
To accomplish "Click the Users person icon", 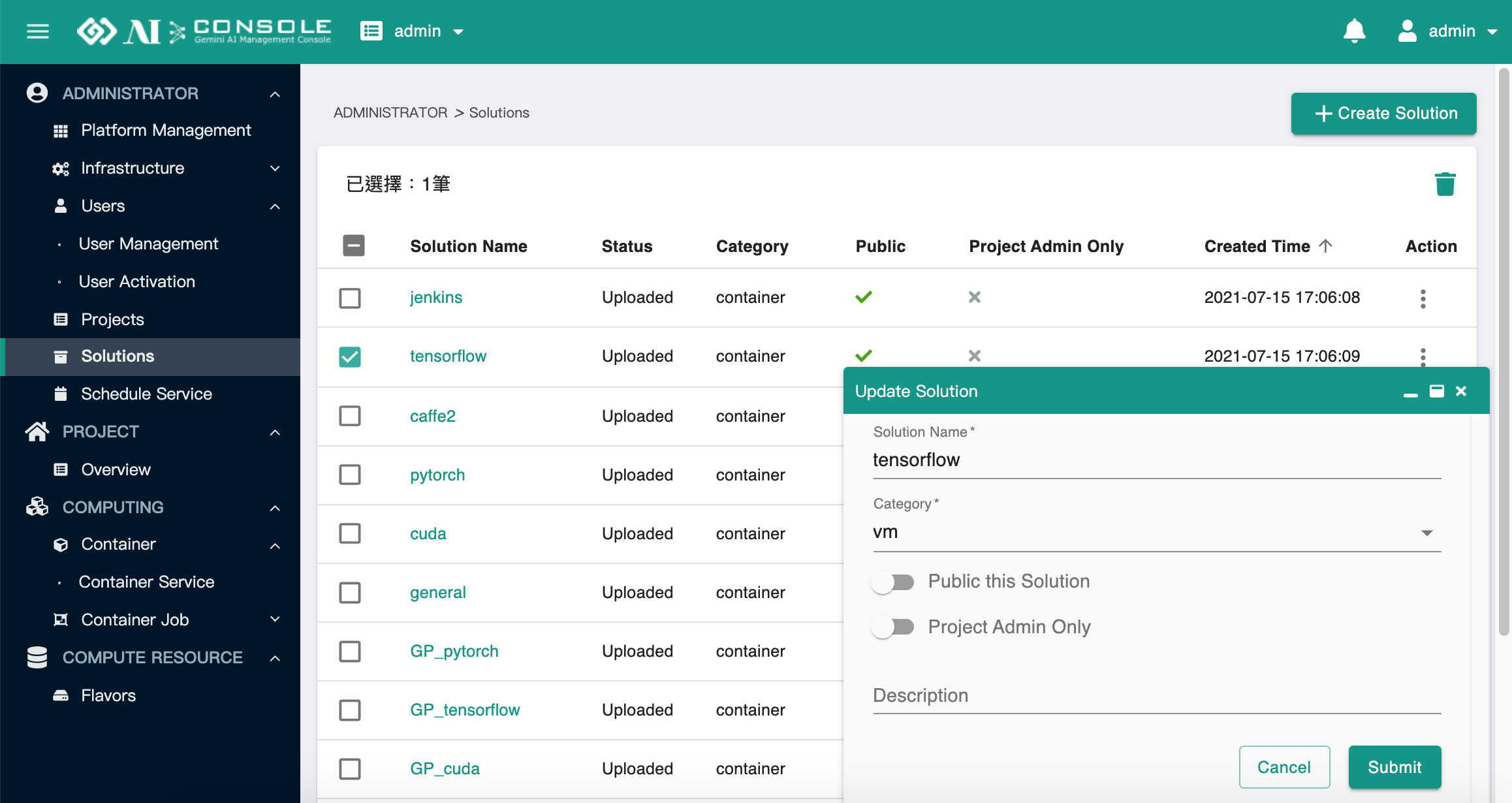I will (x=61, y=206).
